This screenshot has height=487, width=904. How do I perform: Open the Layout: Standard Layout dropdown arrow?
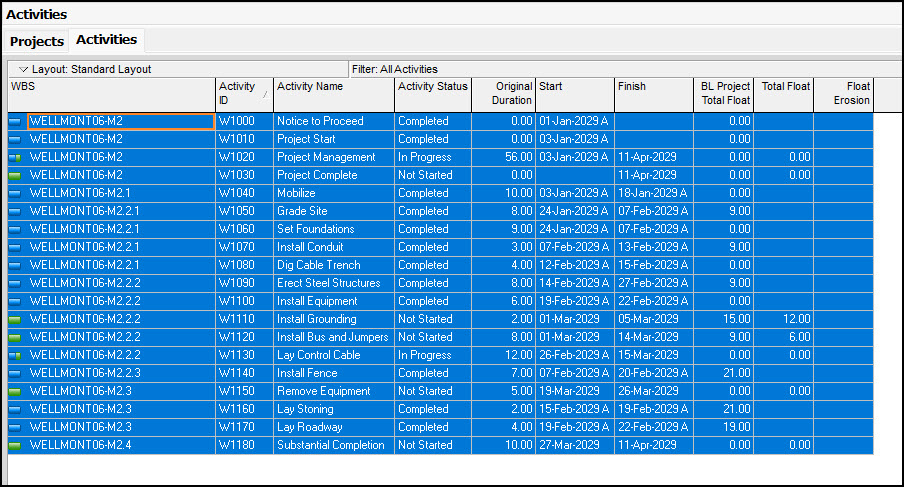coord(24,69)
